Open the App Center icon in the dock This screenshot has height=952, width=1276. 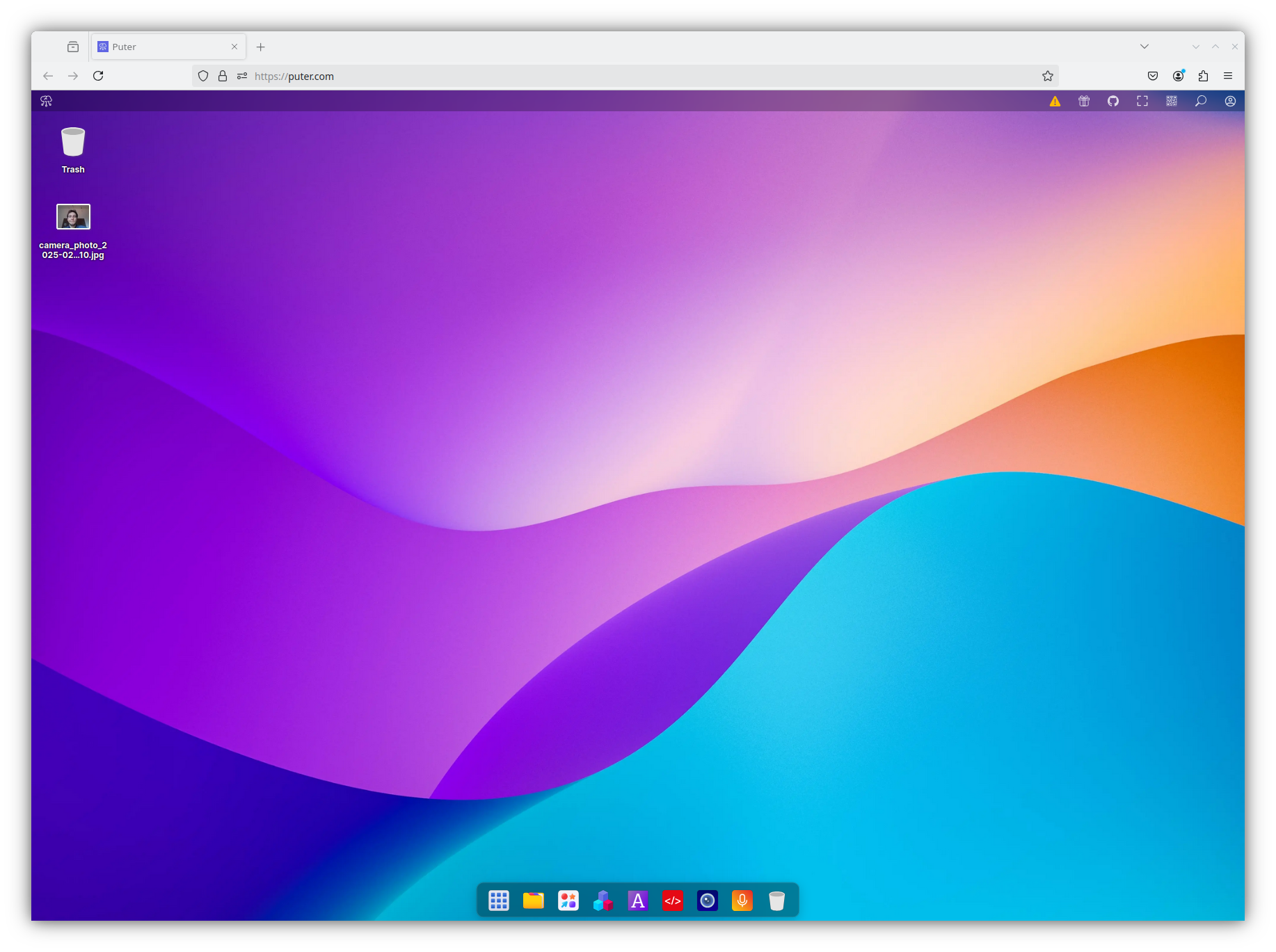coord(568,901)
